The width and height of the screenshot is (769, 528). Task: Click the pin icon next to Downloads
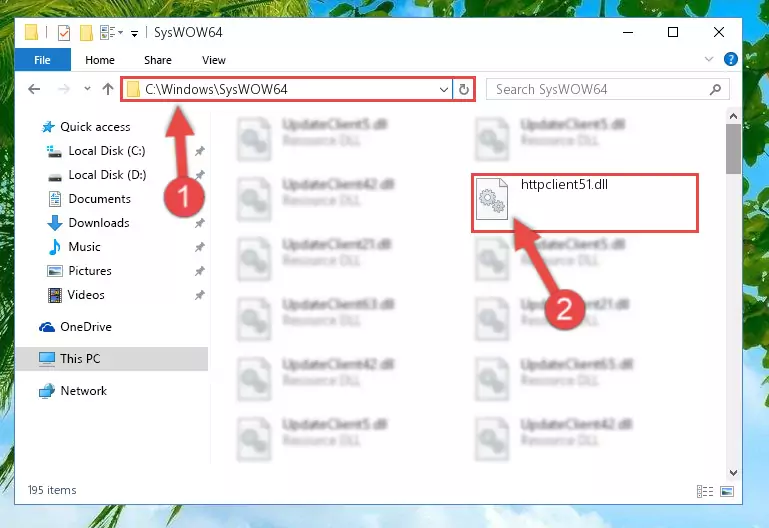click(x=200, y=224)
